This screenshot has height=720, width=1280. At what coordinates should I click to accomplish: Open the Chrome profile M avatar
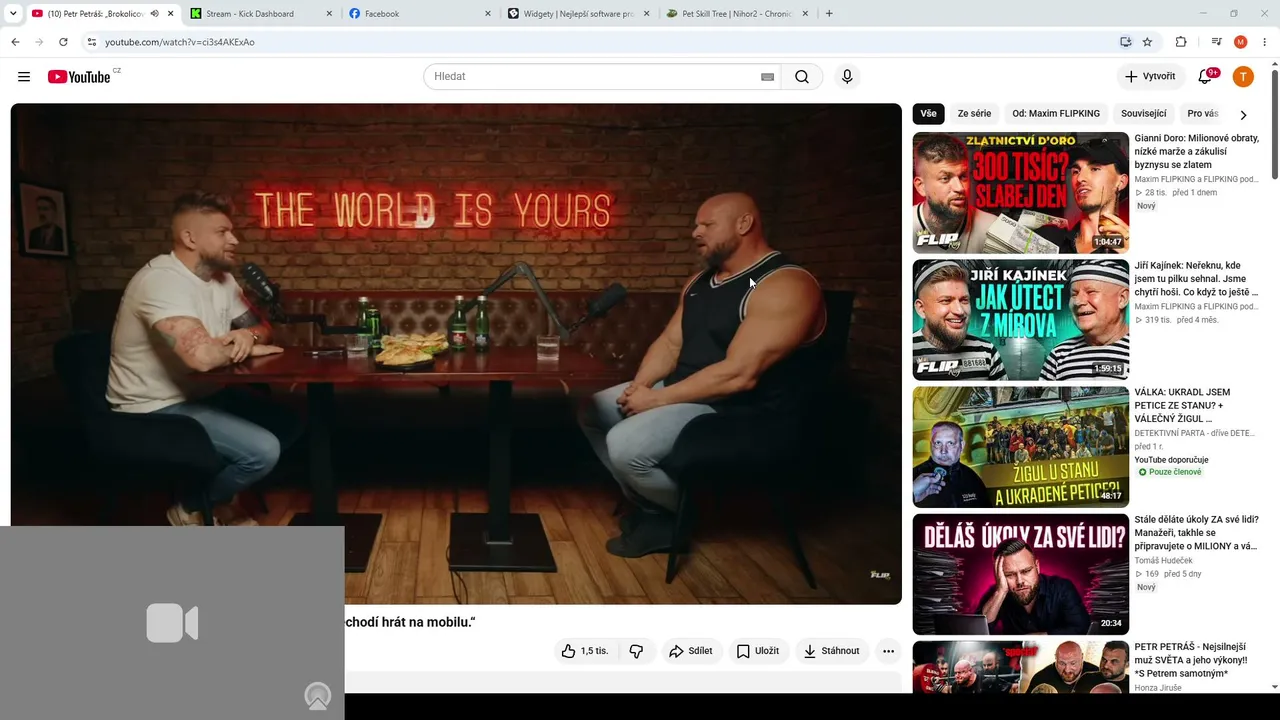(1240, 42)
